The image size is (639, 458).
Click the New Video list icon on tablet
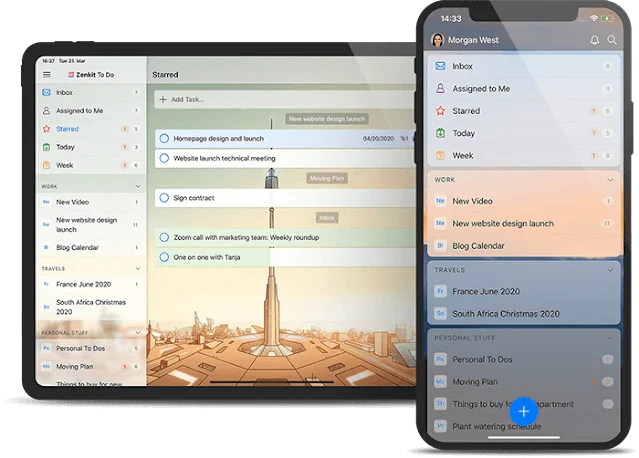(x=46, y=202)
